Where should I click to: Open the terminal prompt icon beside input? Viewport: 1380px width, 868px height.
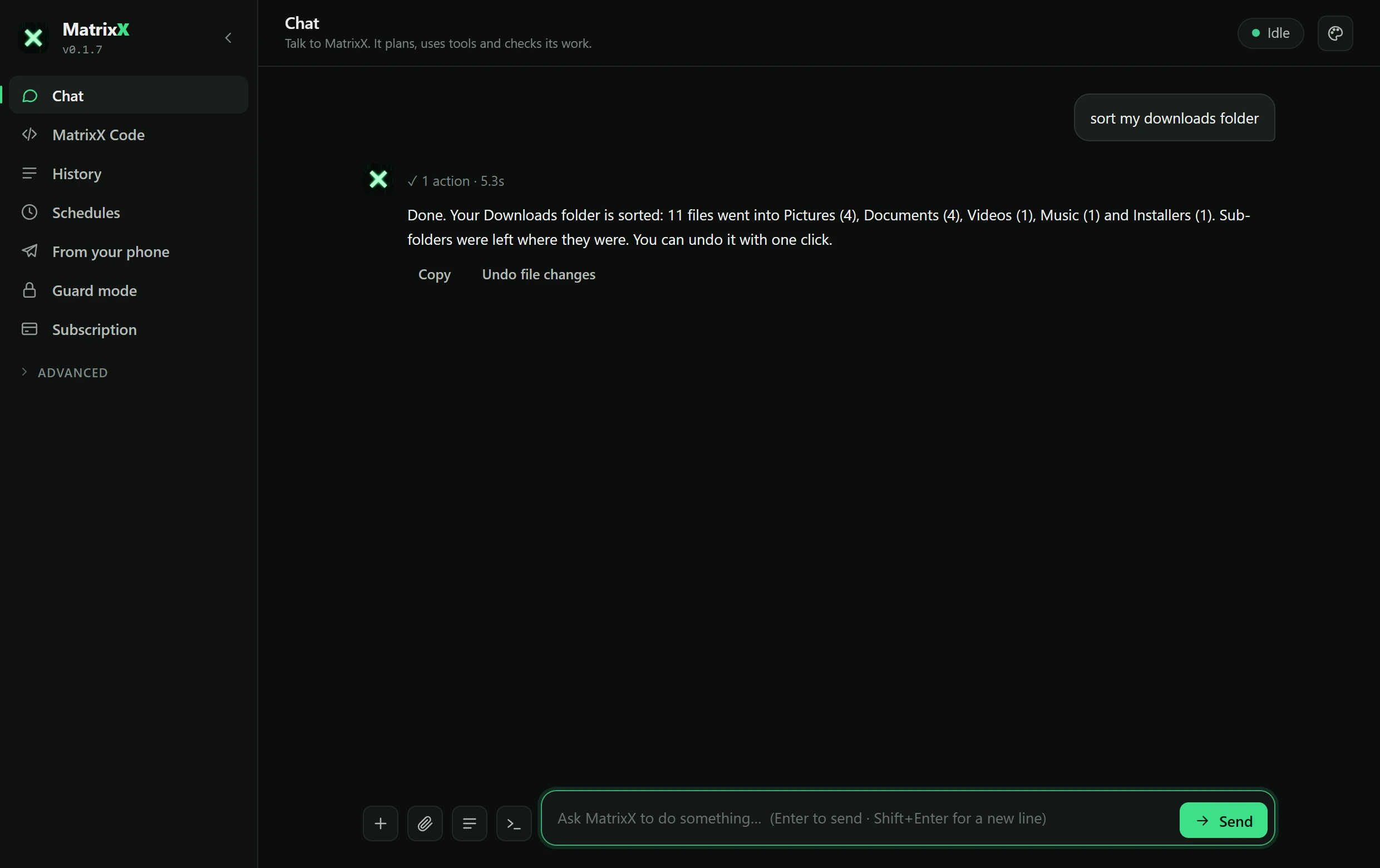[x=514, y=823]
